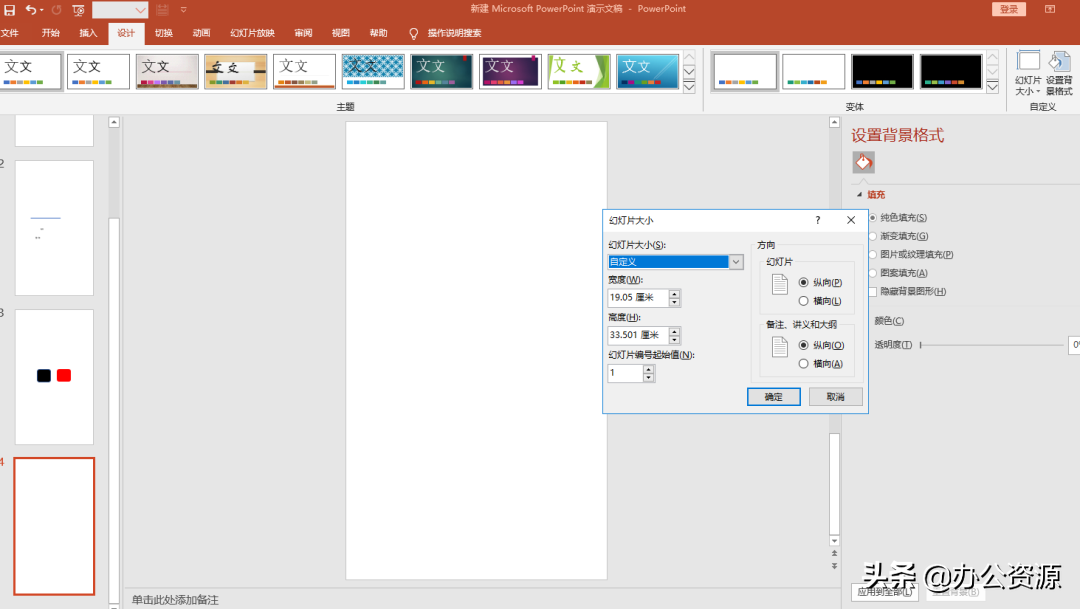Image resolution: width=1080 pixels, height=609 pixels.
Task: Select slide 3 thumbnail with black and red squares
Action: [54, 377]
